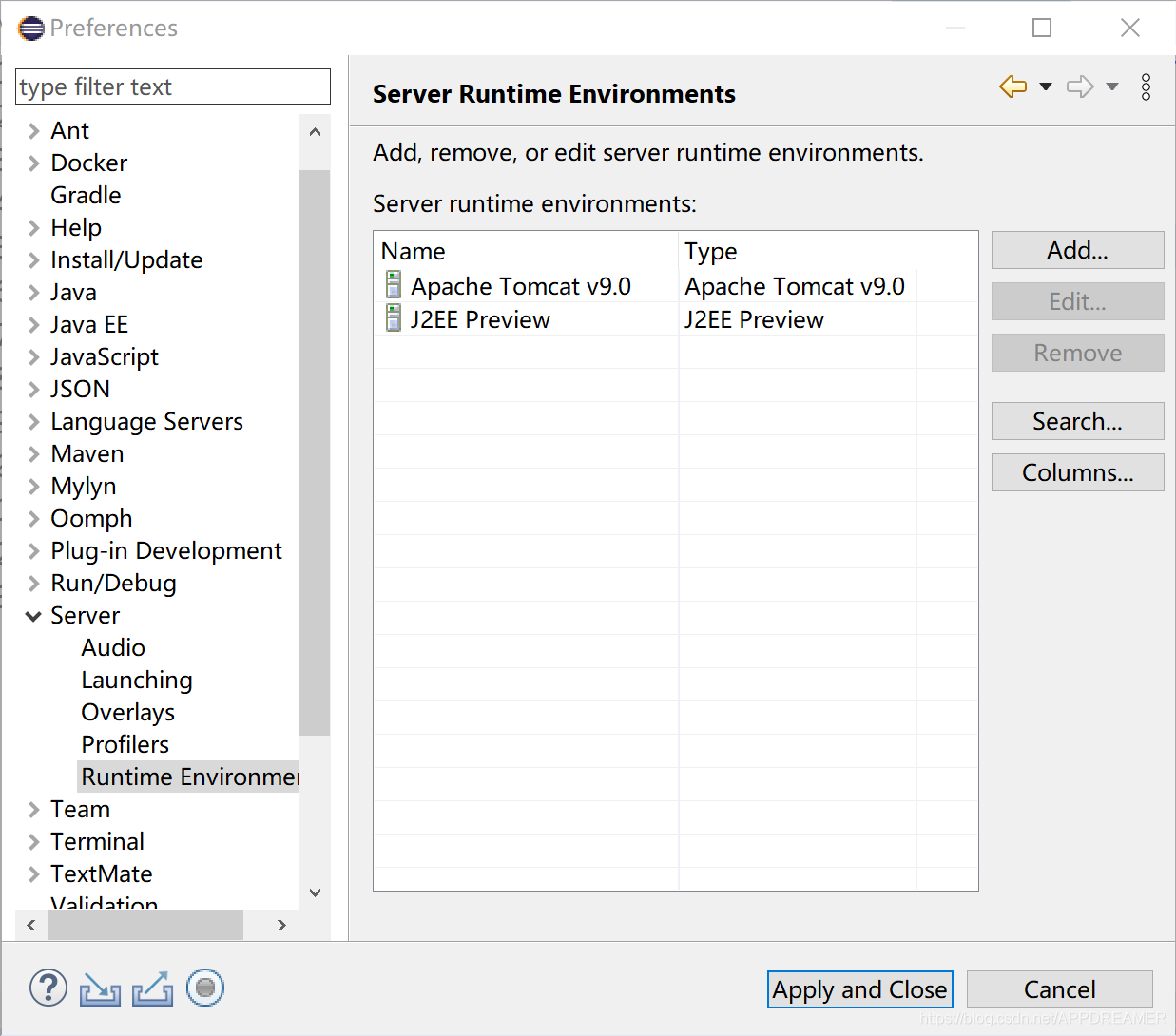Viewport: 1176px width, 1036px height.
Task: Open the three-dot view menu
Action: [x=1147, y=86]
